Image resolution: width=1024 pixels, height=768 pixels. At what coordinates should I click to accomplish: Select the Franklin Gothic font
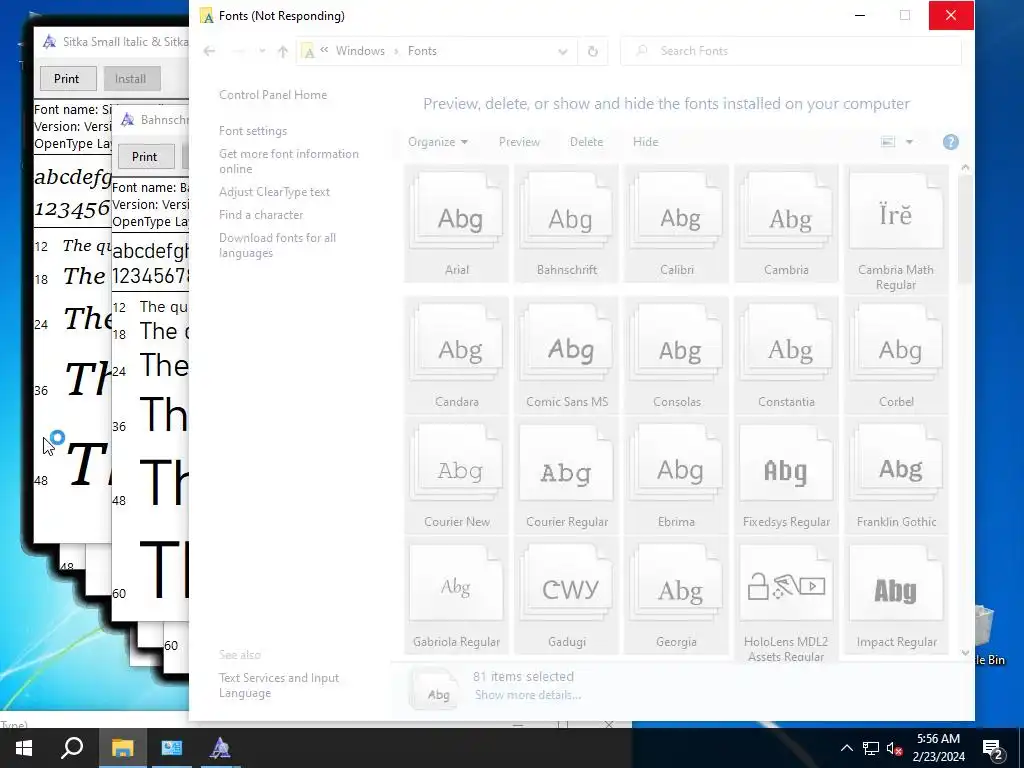[x=896, y=475]
